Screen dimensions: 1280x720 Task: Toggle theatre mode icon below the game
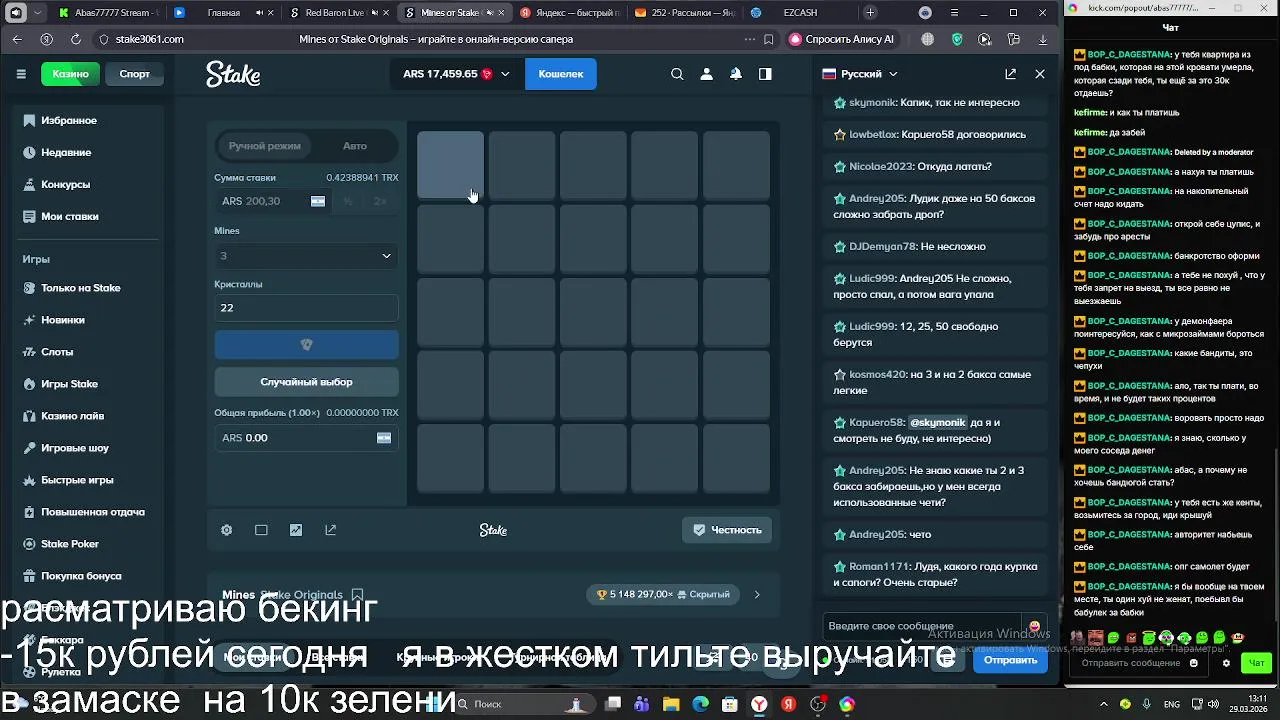click(x=261, y=530)
